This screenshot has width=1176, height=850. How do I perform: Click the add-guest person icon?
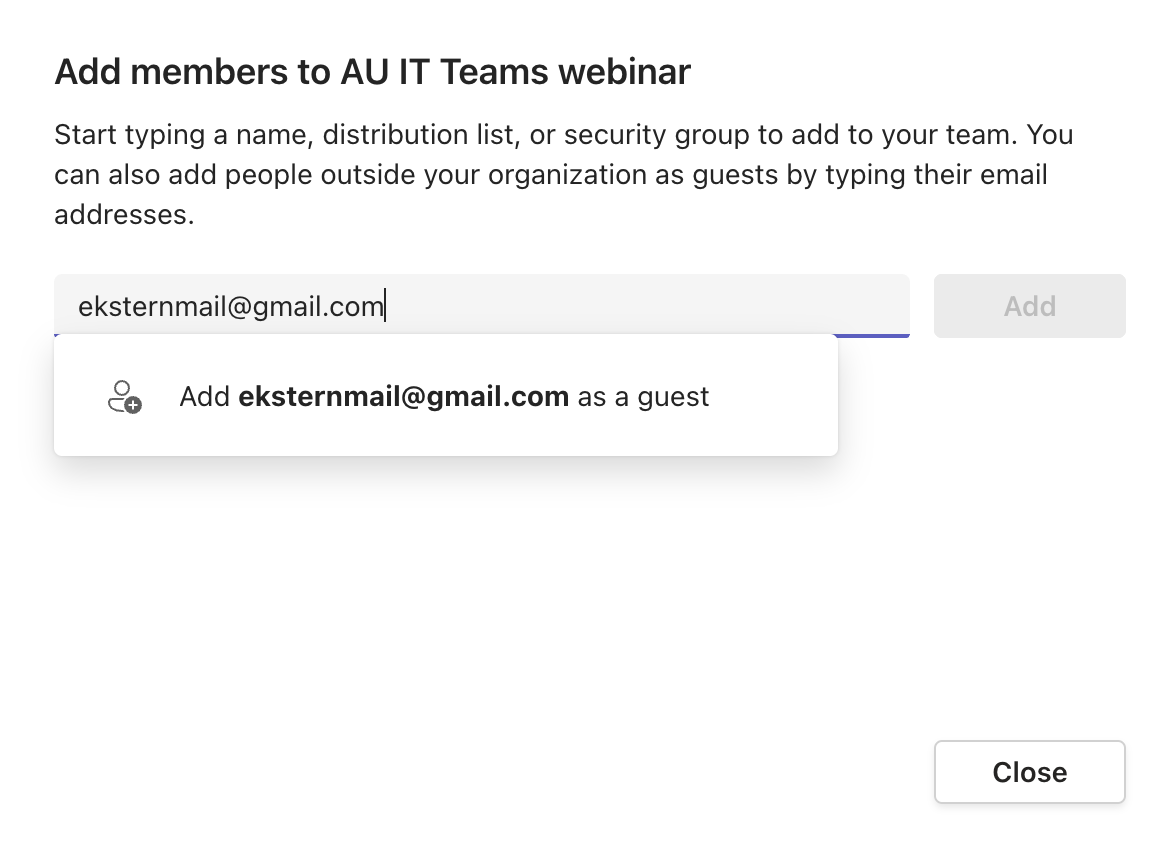click(x=124, y=397)
